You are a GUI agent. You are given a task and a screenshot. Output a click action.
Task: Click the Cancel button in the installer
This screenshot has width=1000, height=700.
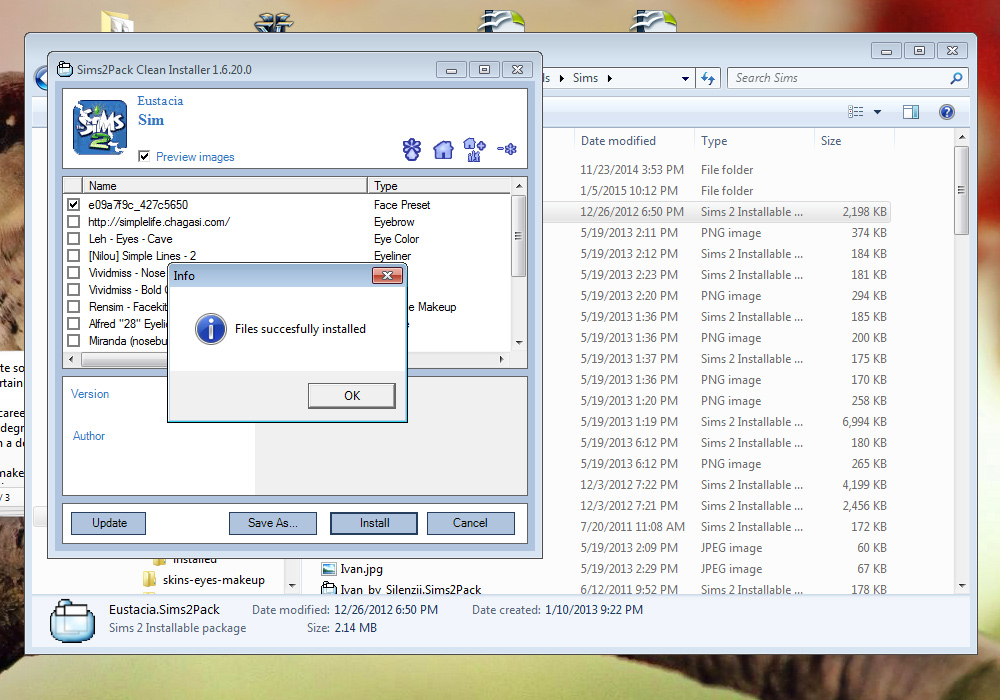tap(470, 523)
